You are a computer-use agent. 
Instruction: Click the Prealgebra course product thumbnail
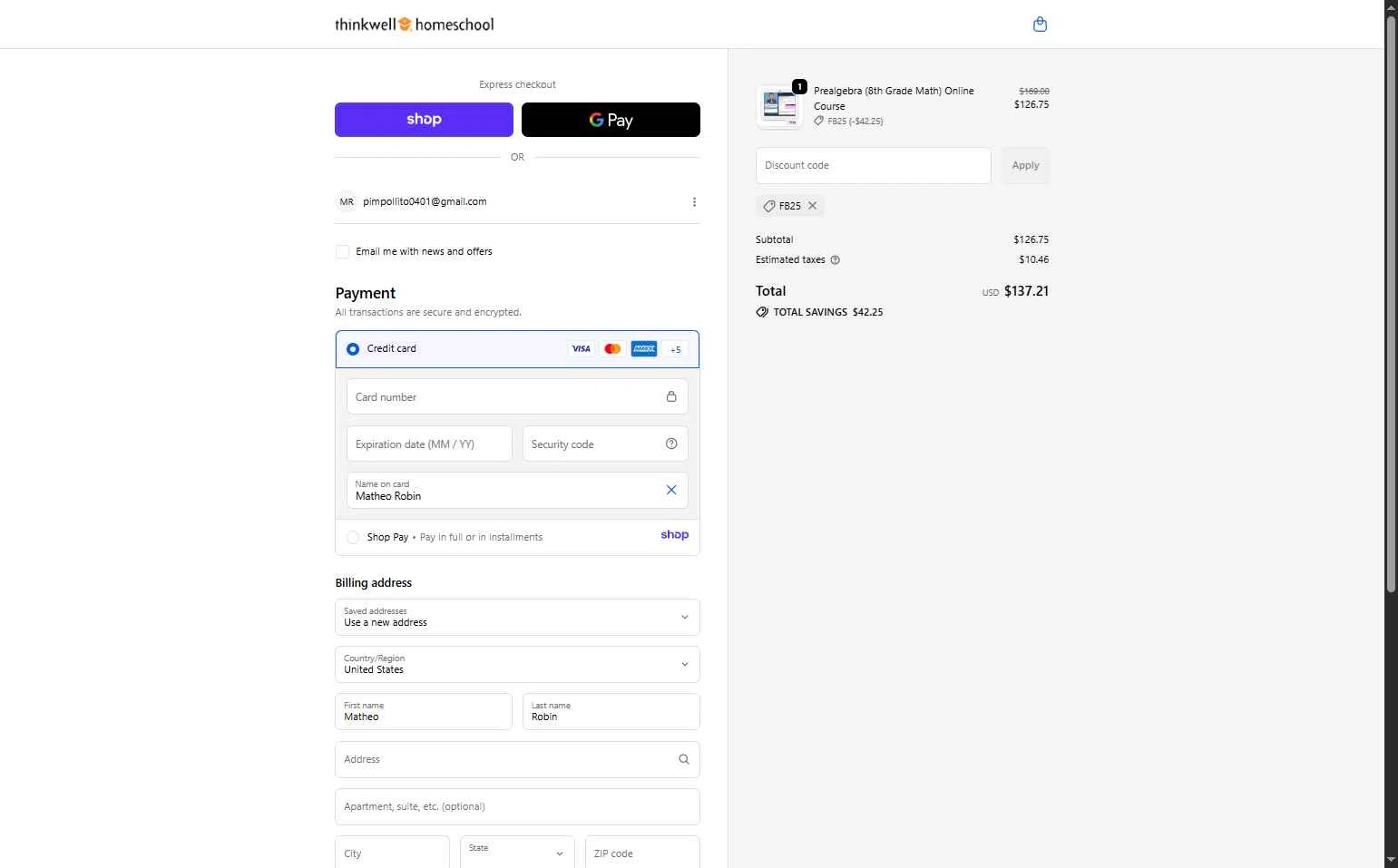[779, 106]
